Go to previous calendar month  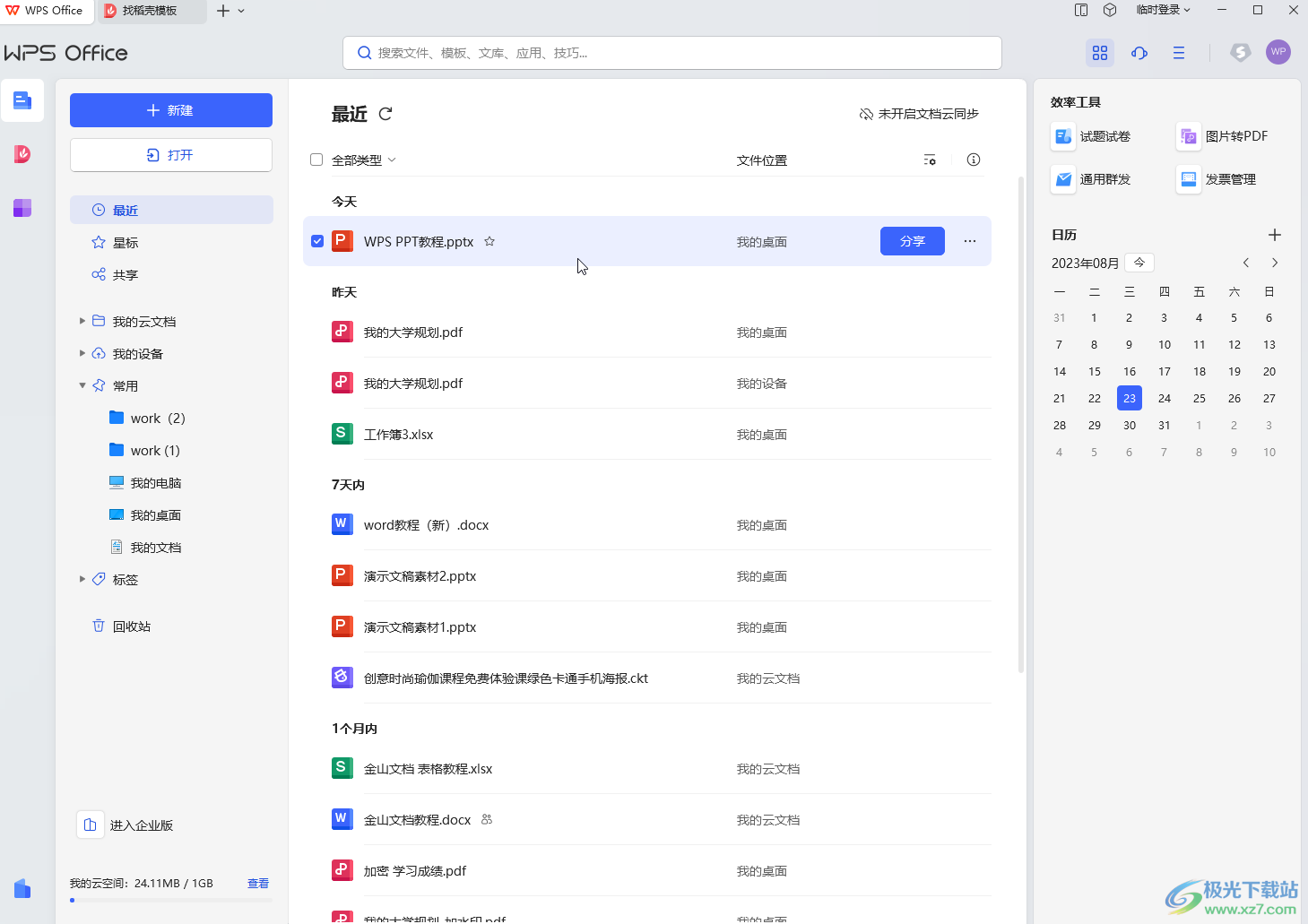click(x=1246, y=263)
